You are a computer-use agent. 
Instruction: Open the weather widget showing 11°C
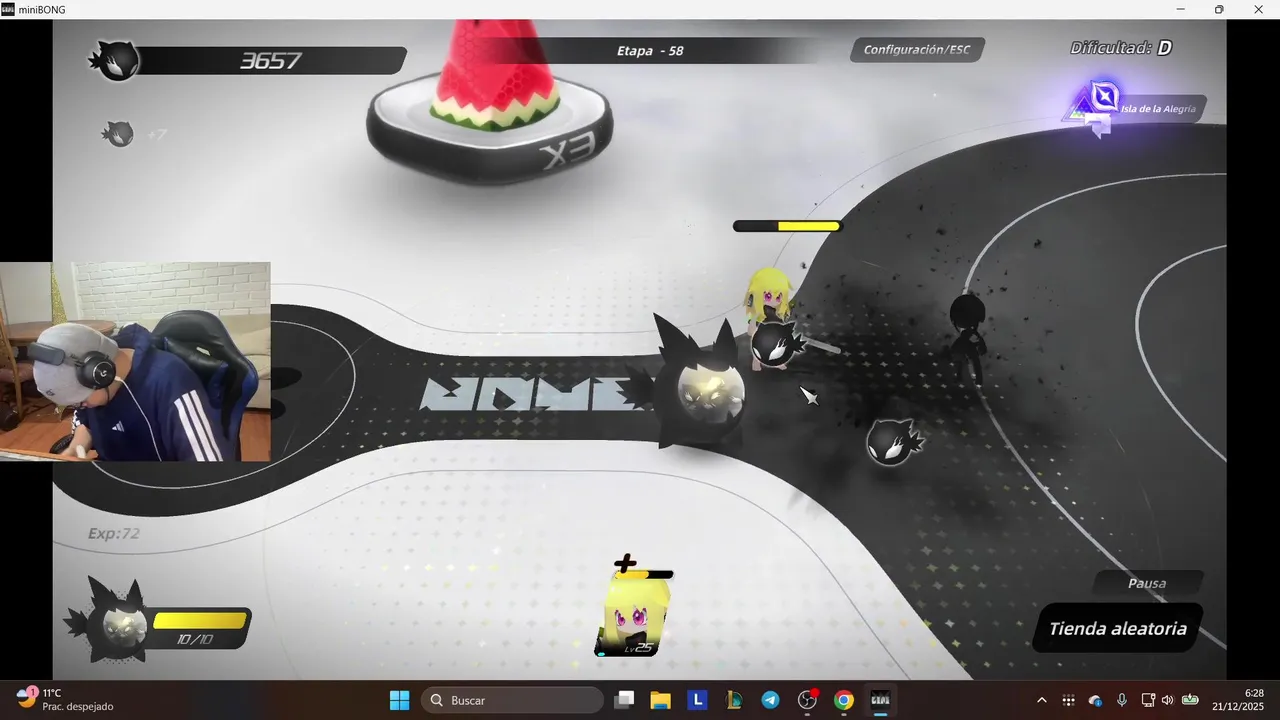[65, 700]
